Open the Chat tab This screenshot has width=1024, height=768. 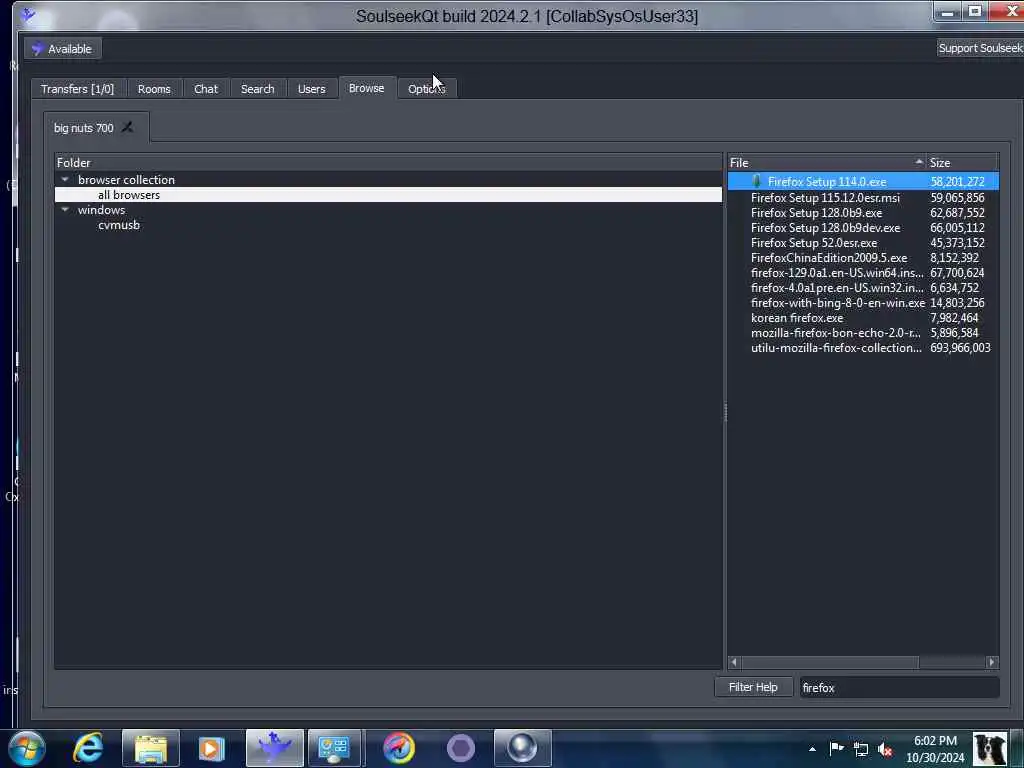point(206,89)
